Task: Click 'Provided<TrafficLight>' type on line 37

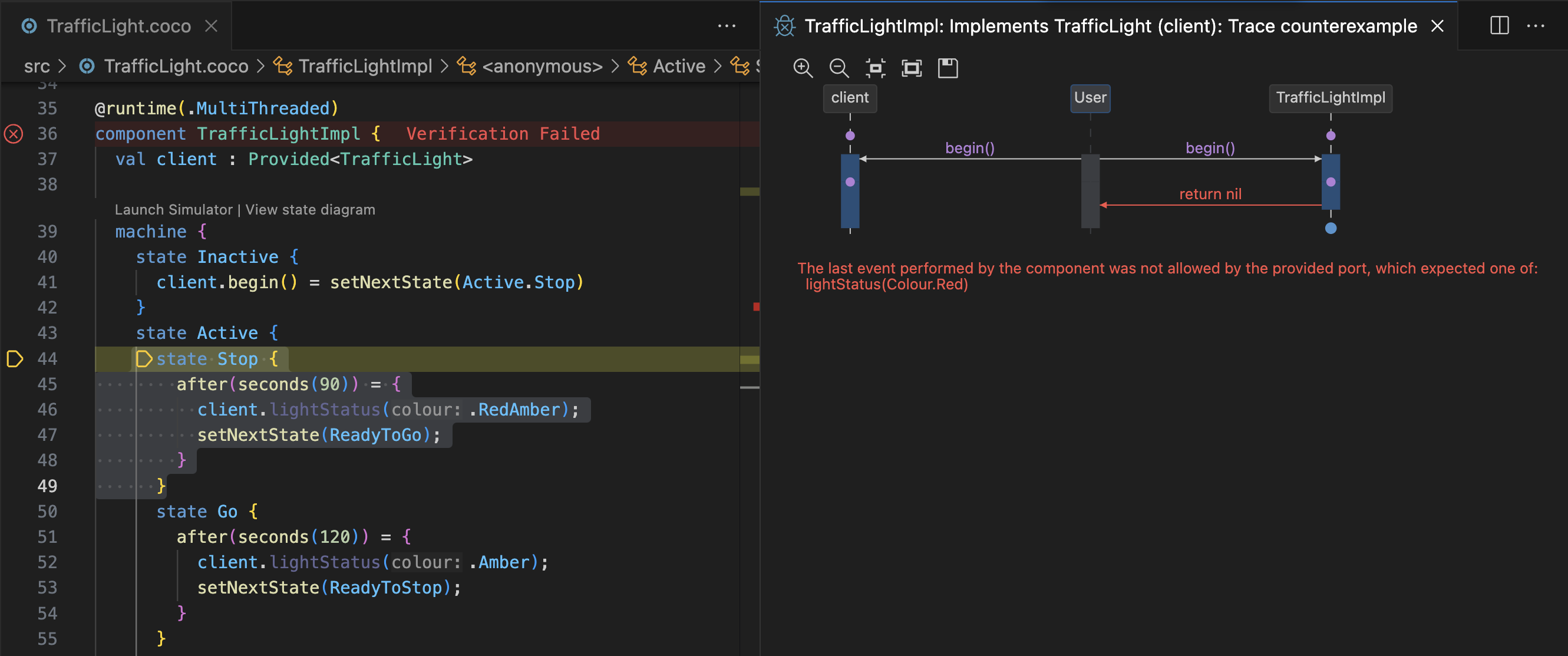Action: [361, 160]
